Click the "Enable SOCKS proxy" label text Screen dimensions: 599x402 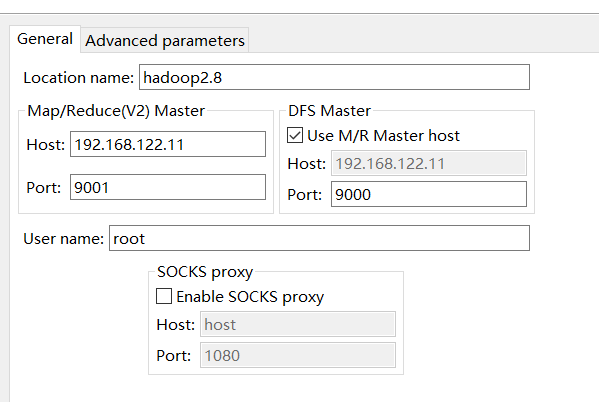[x=250, y=297]
